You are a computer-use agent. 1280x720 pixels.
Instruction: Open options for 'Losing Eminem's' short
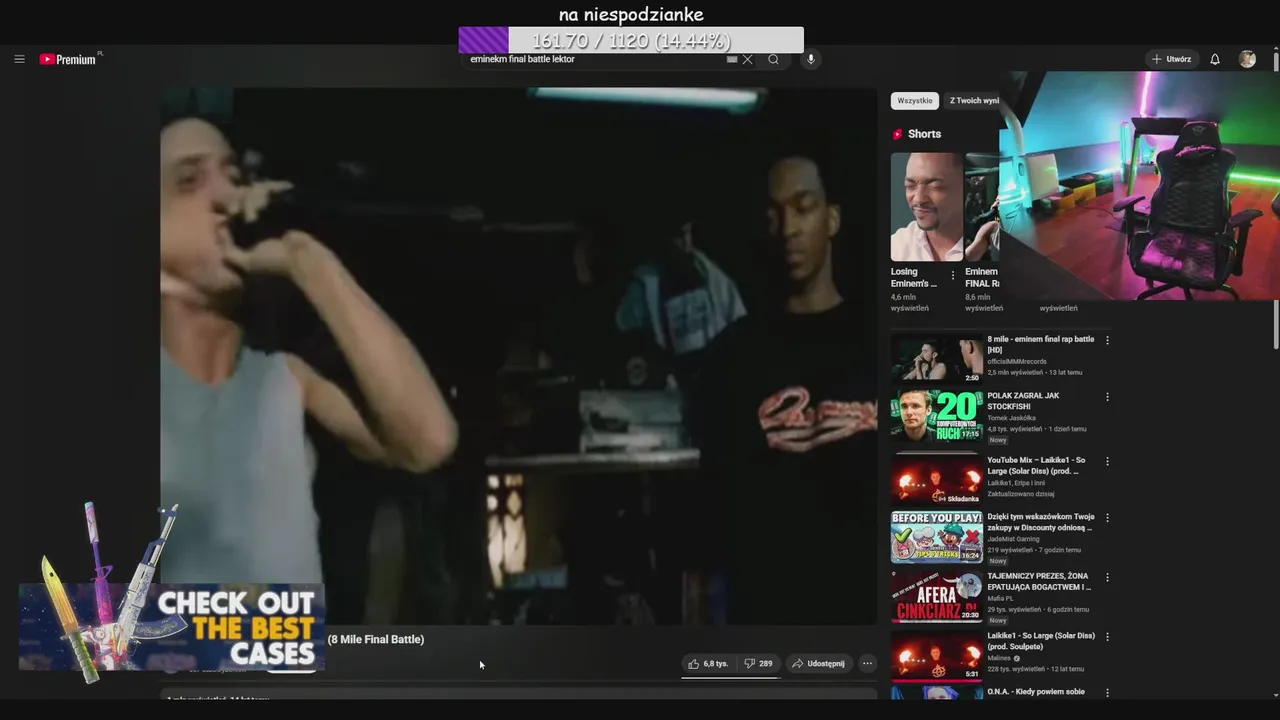(x=952, y=275)
